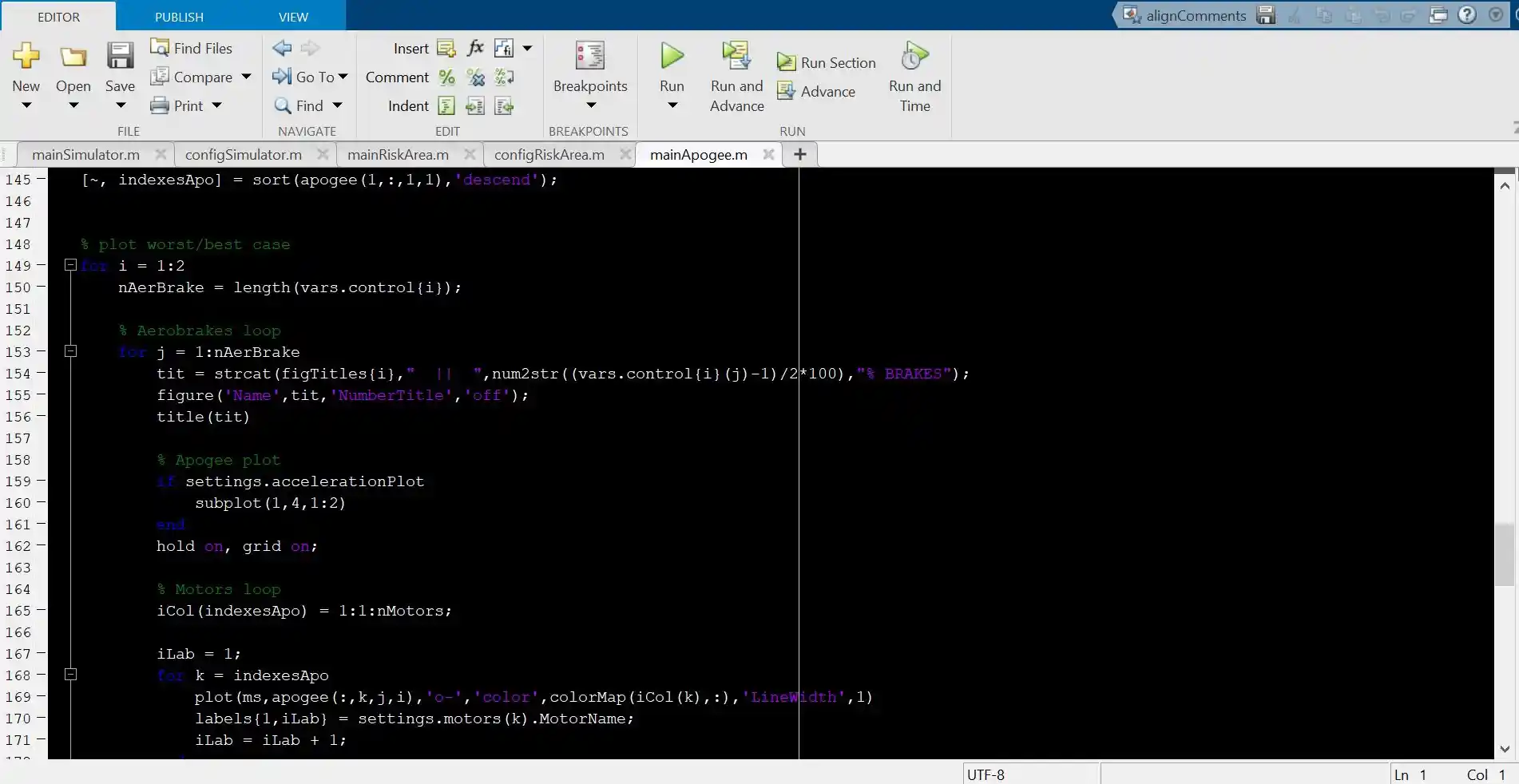Click the Find Files button

(192, 48)
